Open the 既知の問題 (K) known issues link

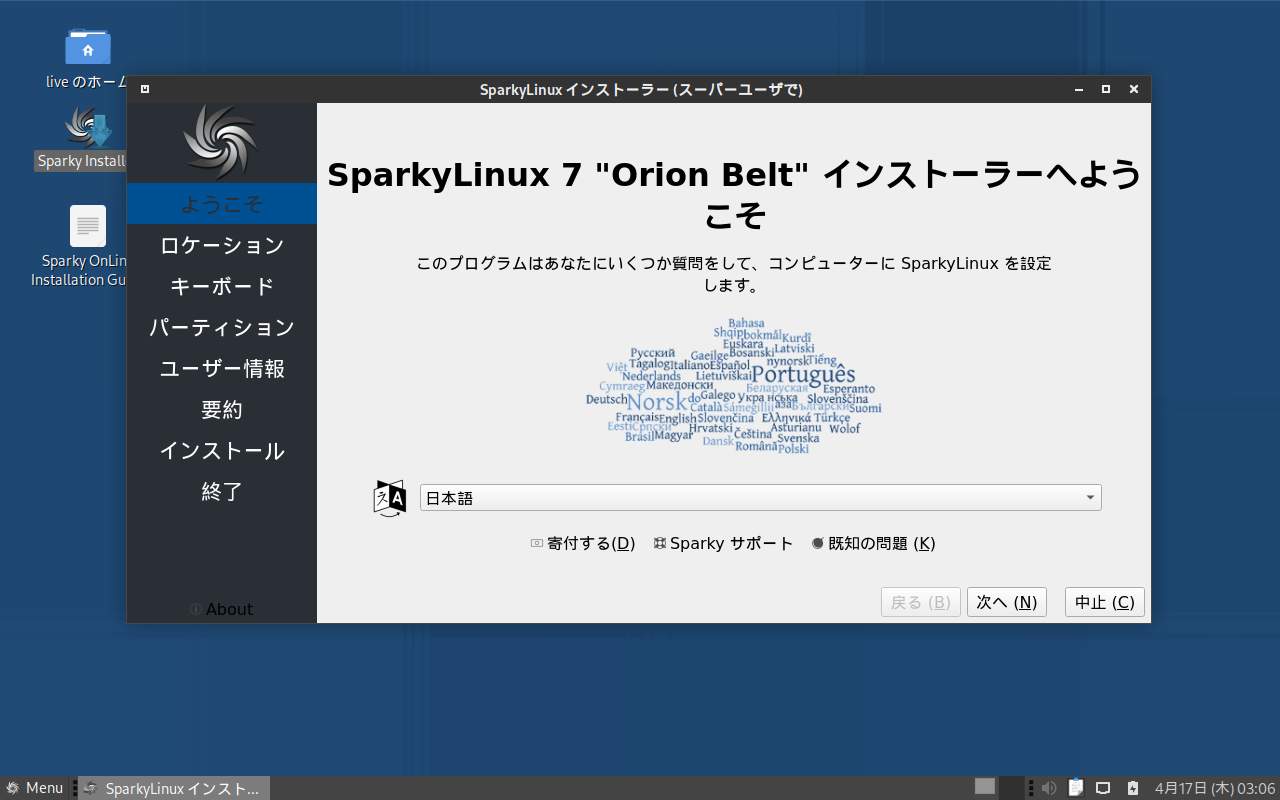pos(873,543)
